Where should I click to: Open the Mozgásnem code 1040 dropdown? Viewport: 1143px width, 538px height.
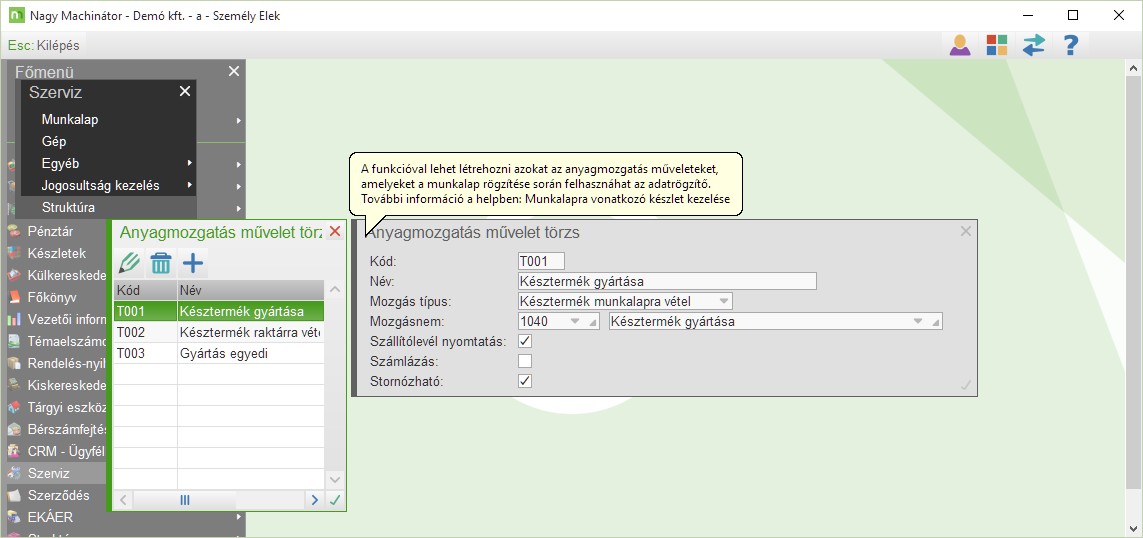tap(574, 321)
